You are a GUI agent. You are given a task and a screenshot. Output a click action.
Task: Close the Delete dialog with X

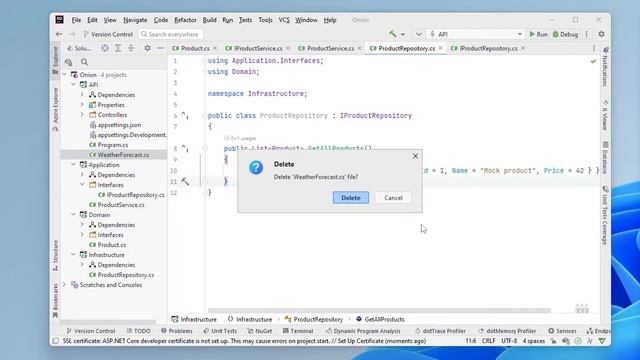(x=415, y=156)
